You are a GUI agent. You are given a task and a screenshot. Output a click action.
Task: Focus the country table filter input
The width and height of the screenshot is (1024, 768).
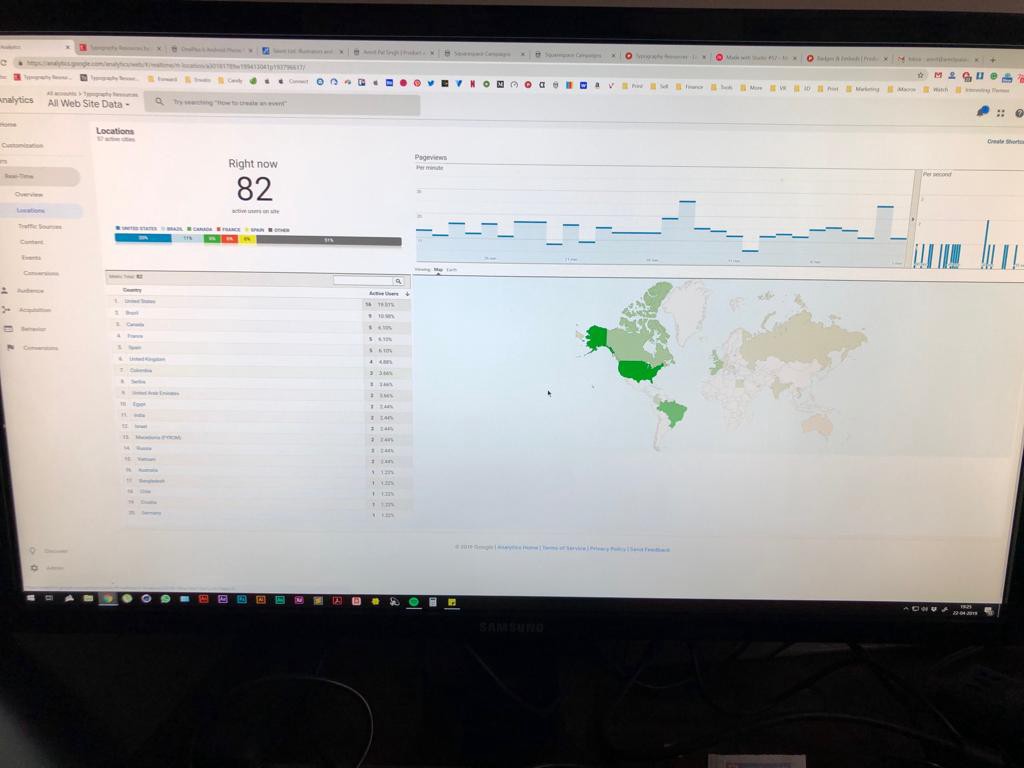362,280
